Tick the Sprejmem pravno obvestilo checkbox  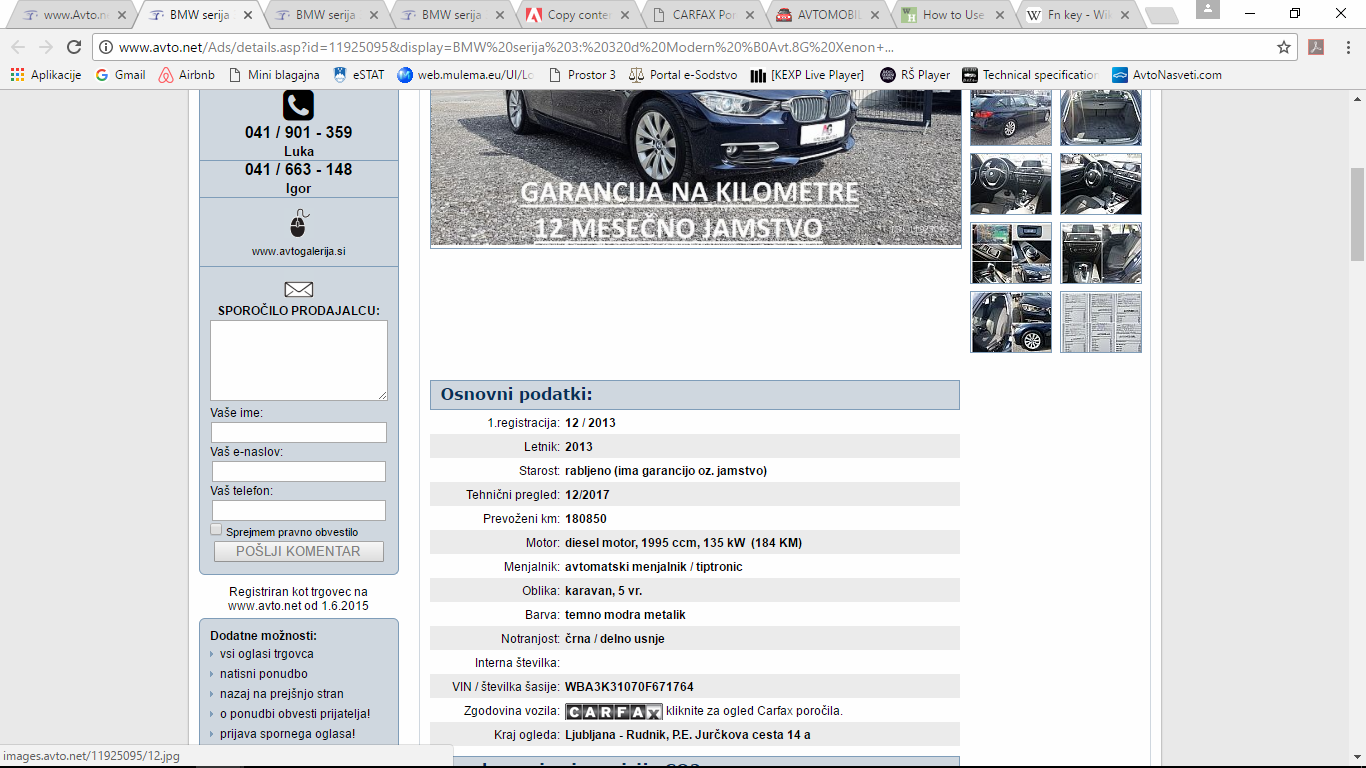point(216,530)
